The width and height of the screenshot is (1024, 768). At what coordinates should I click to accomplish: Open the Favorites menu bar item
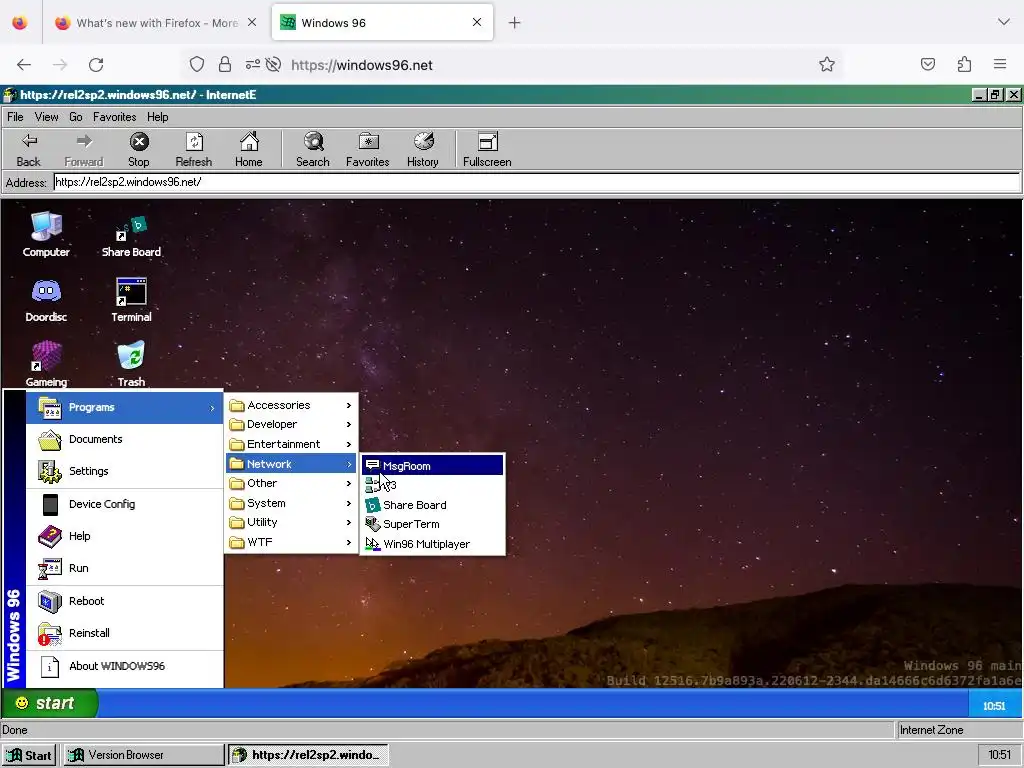(x=114, y=117)
